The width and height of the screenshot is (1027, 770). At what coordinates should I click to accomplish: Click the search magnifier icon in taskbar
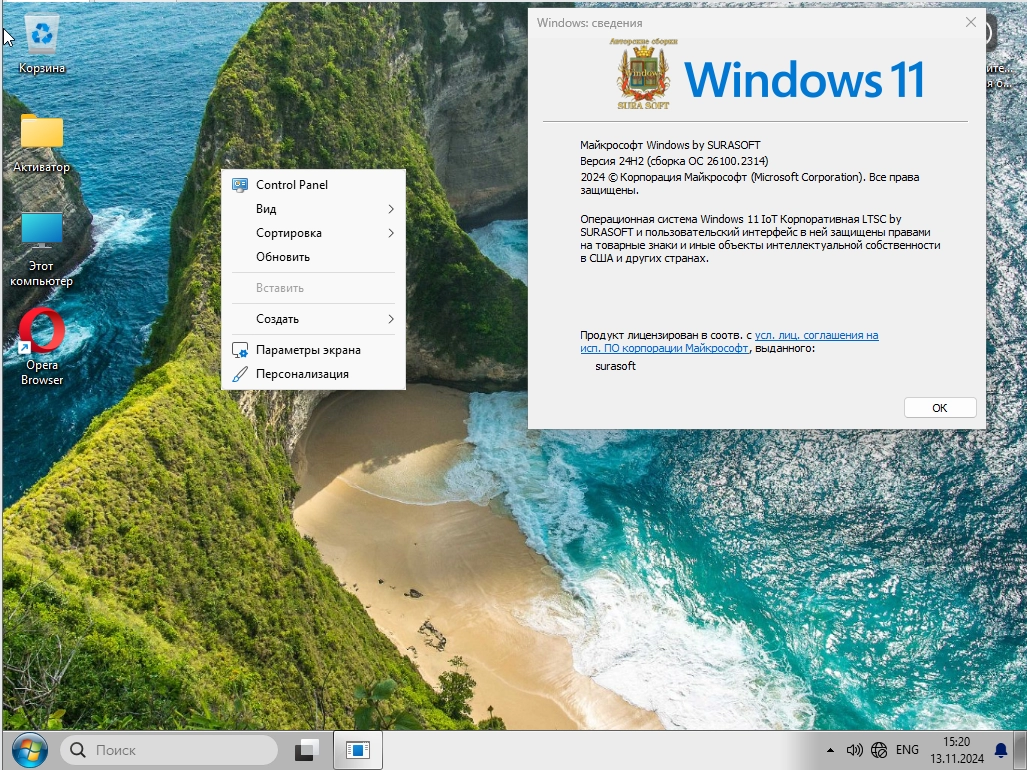[78, 750]
